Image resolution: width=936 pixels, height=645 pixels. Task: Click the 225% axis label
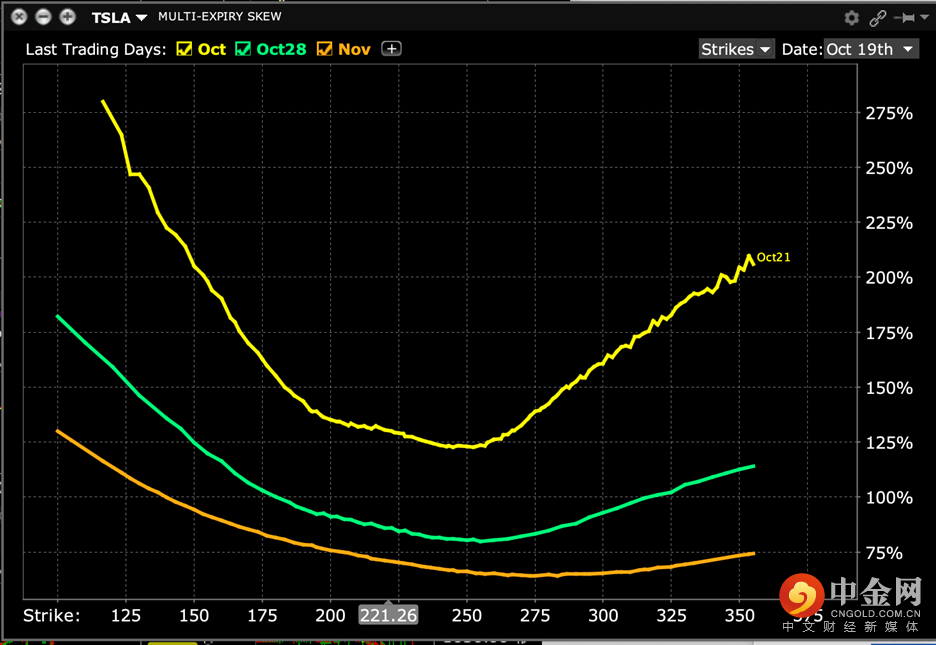click(x=889, y=223)
